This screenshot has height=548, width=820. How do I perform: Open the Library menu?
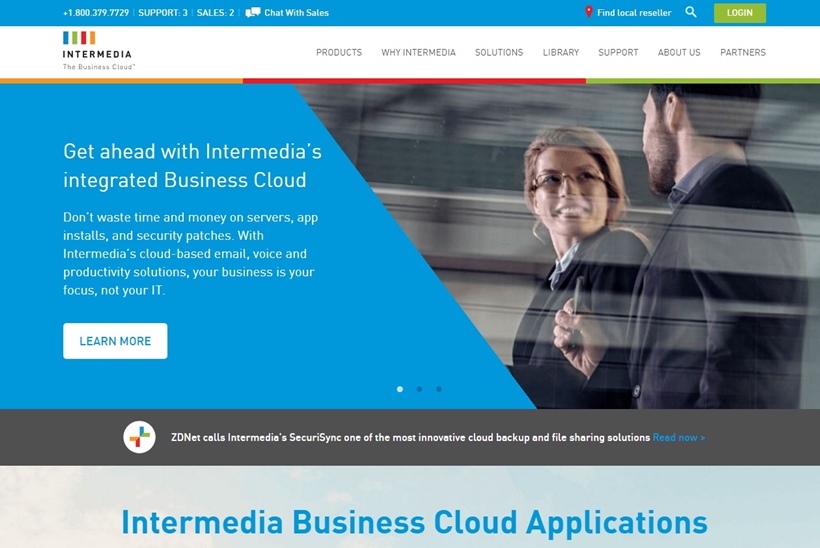click(x=561, y=52)
